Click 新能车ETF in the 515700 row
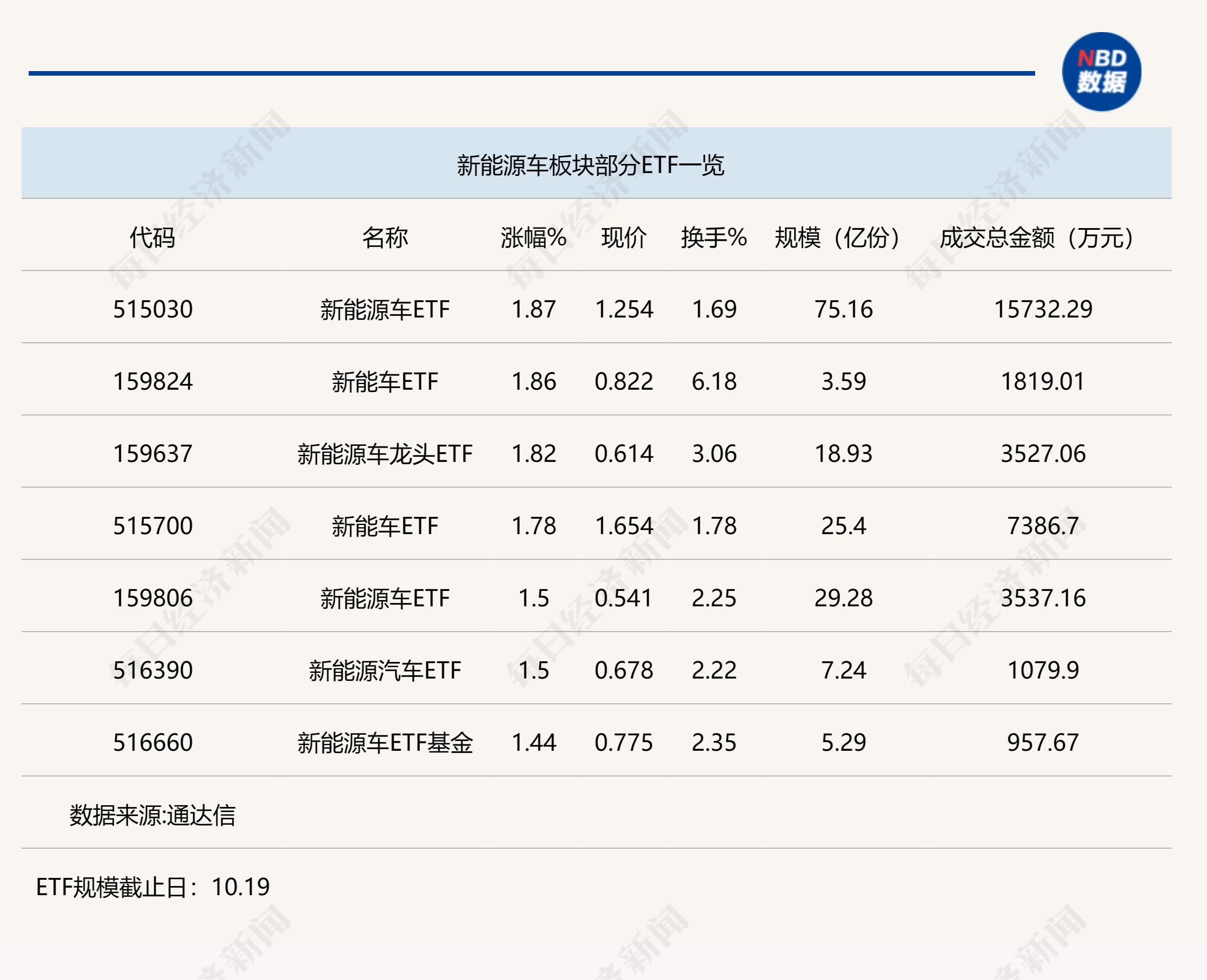The width and height of the screenshot is (1207, 980). coord(385,526)
